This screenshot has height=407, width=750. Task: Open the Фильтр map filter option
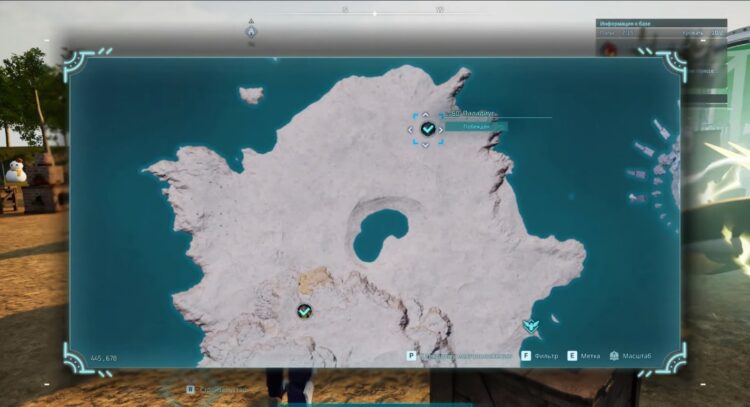pyautogui.click(x=548, y=355)
